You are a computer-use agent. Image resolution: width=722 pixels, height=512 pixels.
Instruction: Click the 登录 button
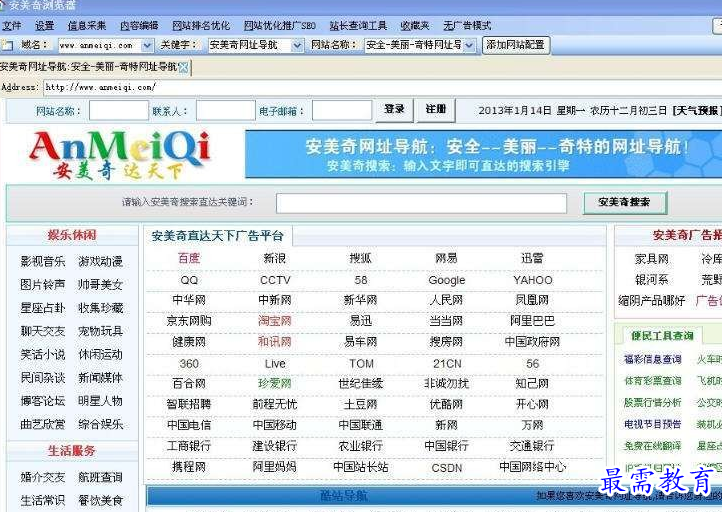point(394,110)
